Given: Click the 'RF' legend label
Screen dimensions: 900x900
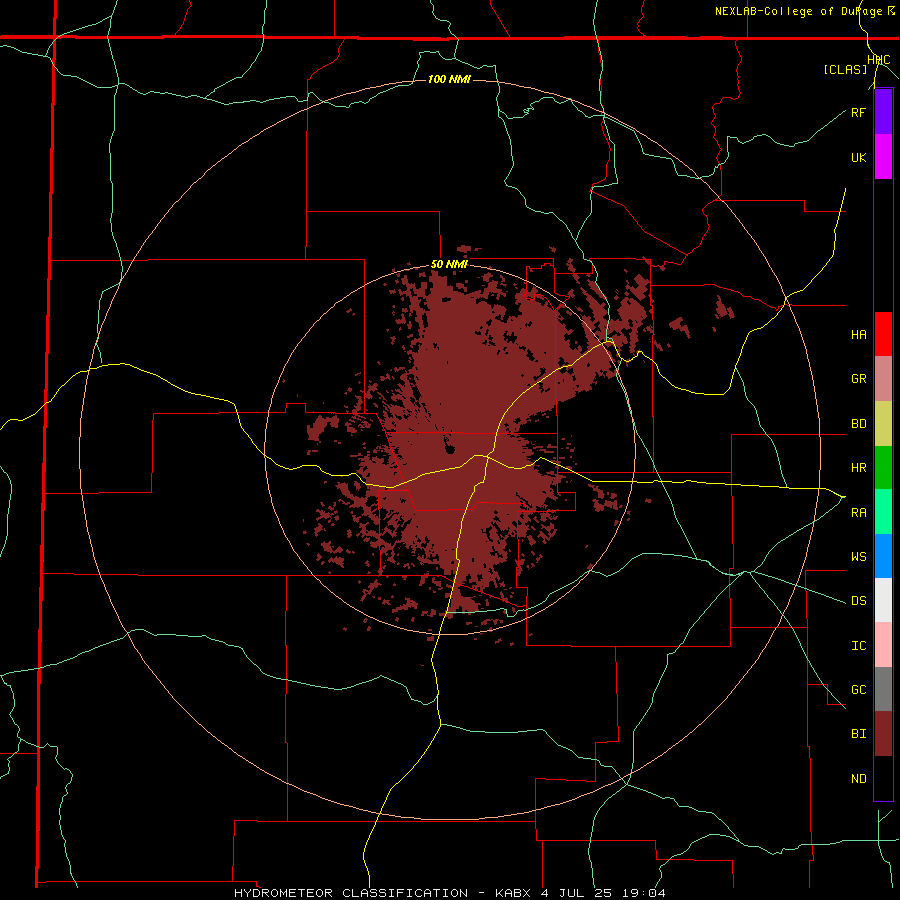Looking at the screenshot, I should point(858,112).
